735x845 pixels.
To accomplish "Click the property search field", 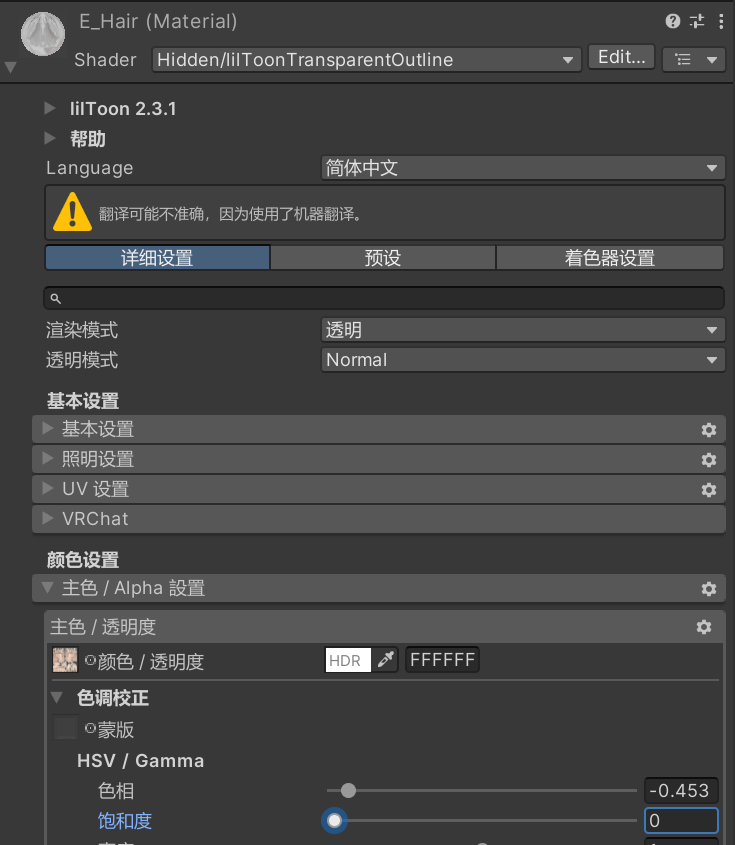I will click(x=383, y=298).
